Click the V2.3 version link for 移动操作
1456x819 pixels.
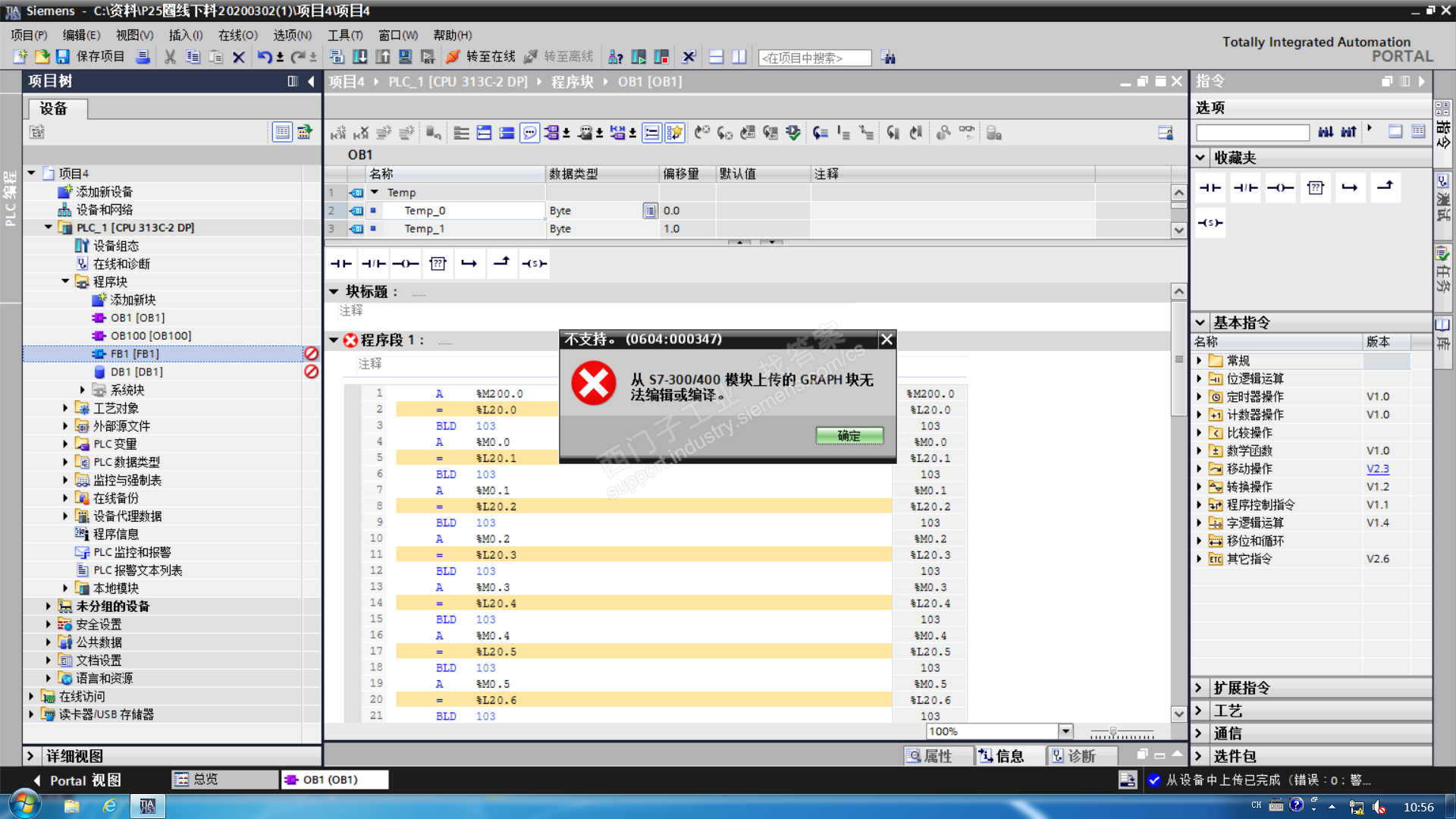[1377, 469]
